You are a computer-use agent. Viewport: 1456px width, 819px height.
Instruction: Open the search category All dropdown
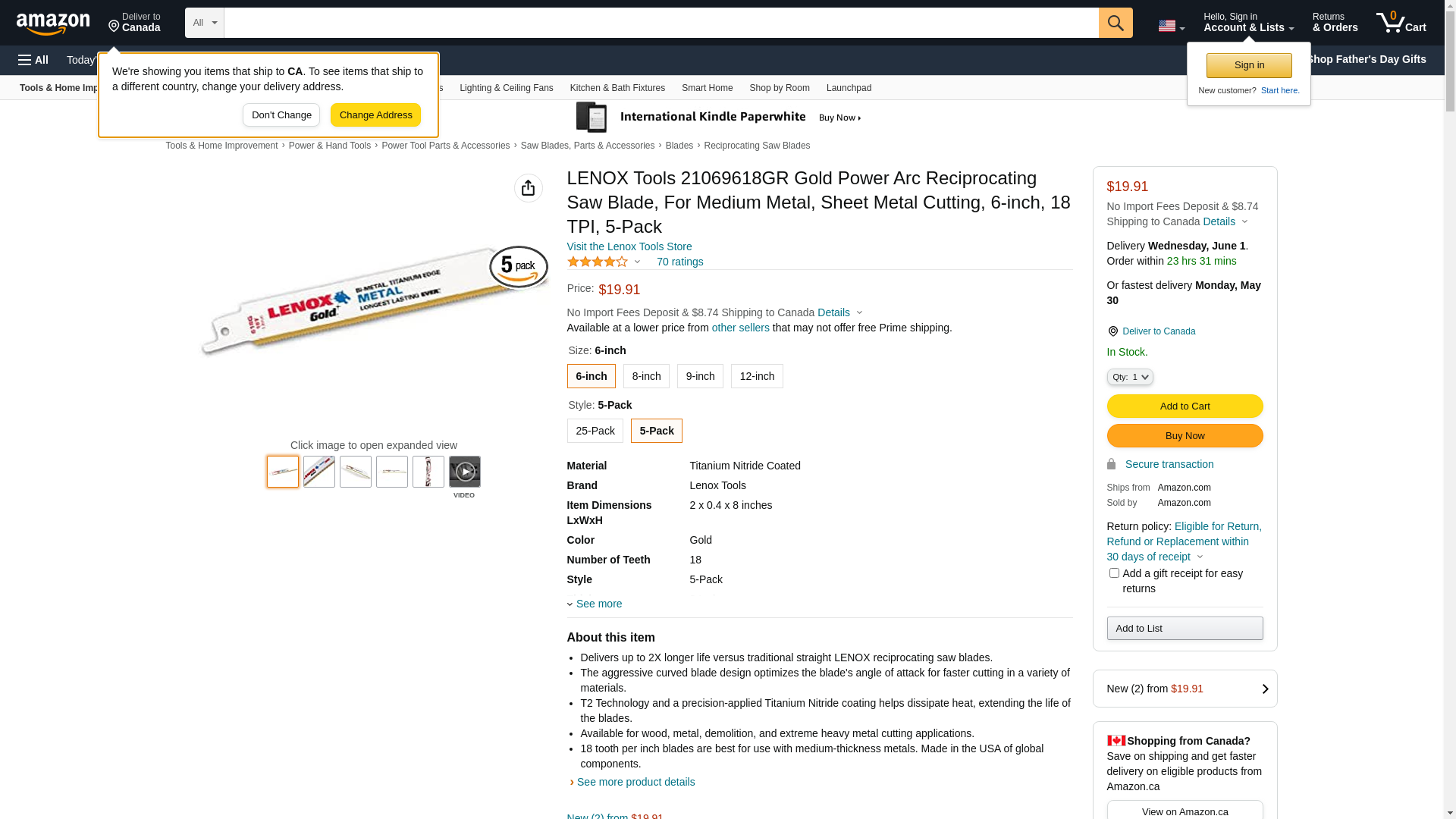204,23
